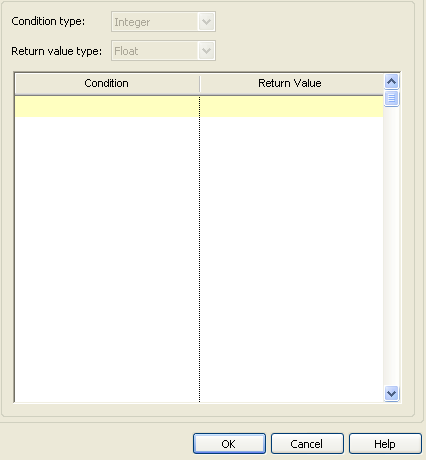426x460 pixels.
Task: Open the Help button
Action: [x=385, y=444]
